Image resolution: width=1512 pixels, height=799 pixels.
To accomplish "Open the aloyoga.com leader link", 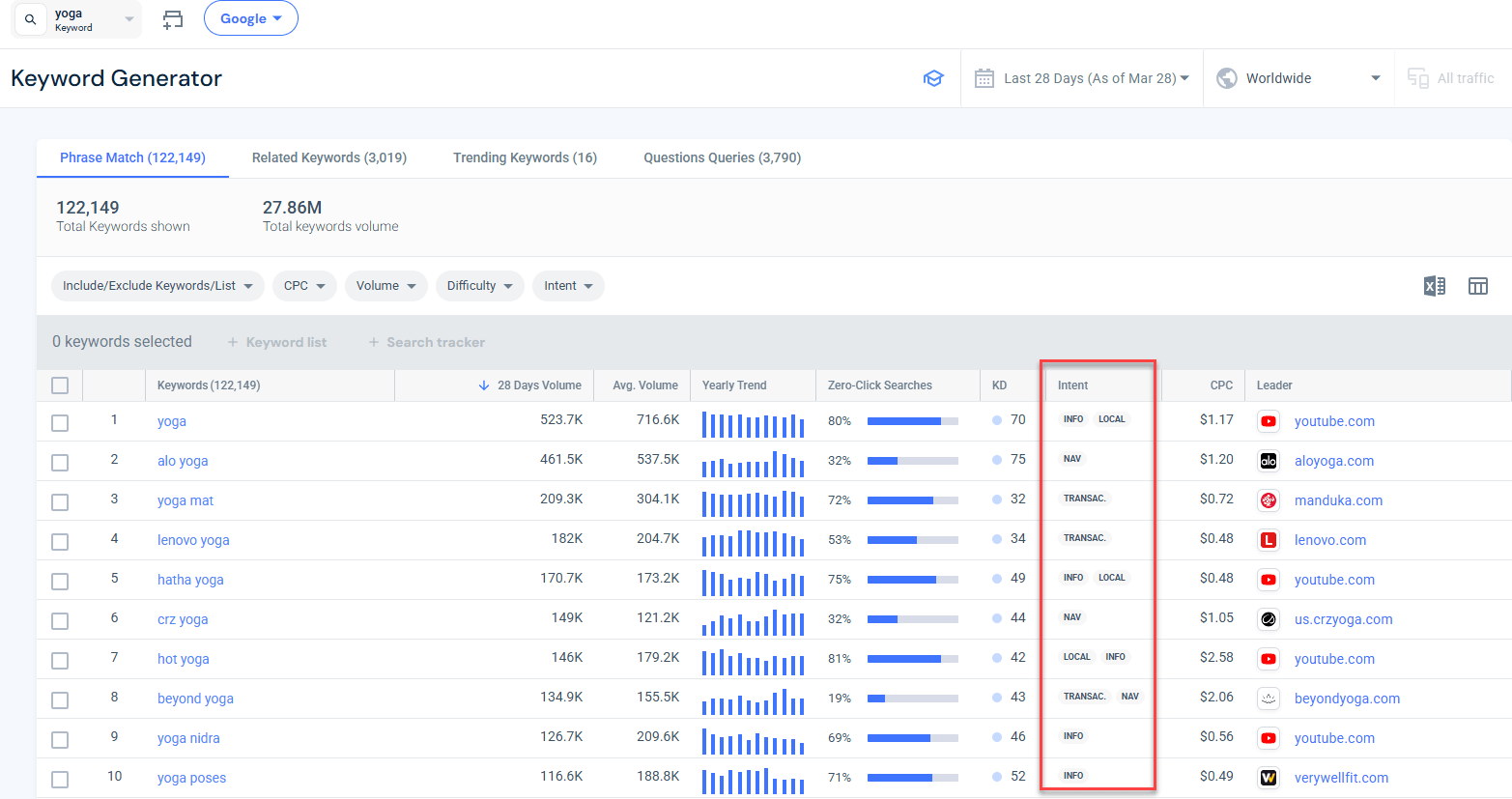I will coord(1334,461).
